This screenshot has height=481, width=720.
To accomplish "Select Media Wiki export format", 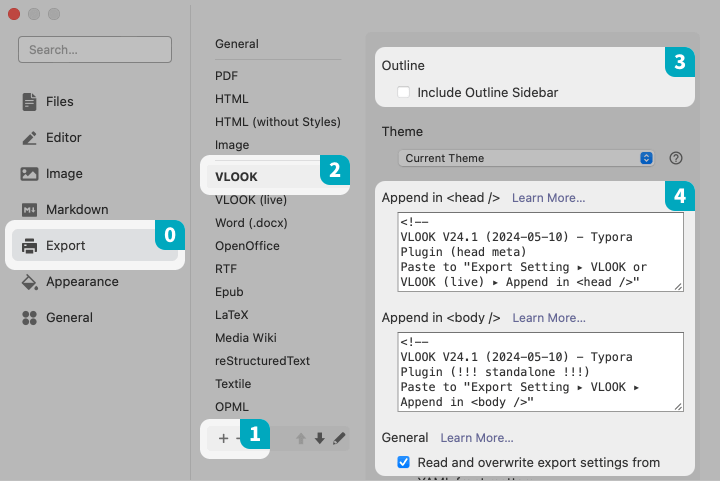I will (x=246, y=338).
